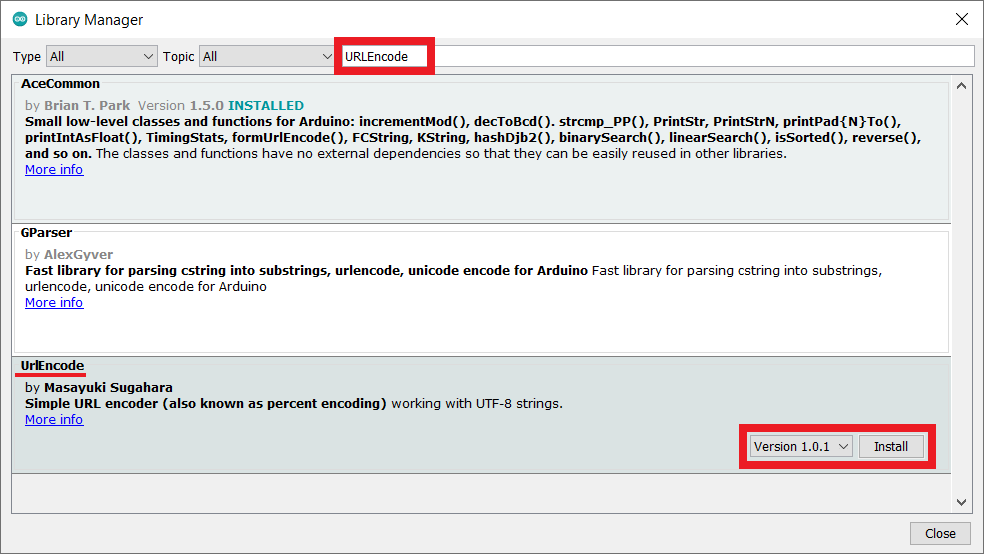Click the Library Manager title bar text
Viewport: 984px width, 554px height.
pyautogui.click(x=89, y=20)
